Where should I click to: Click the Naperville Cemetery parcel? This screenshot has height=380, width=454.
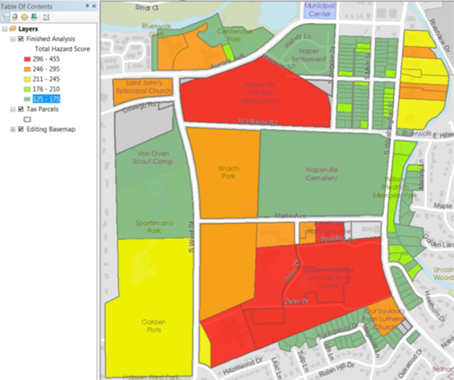tap(323, 173)
